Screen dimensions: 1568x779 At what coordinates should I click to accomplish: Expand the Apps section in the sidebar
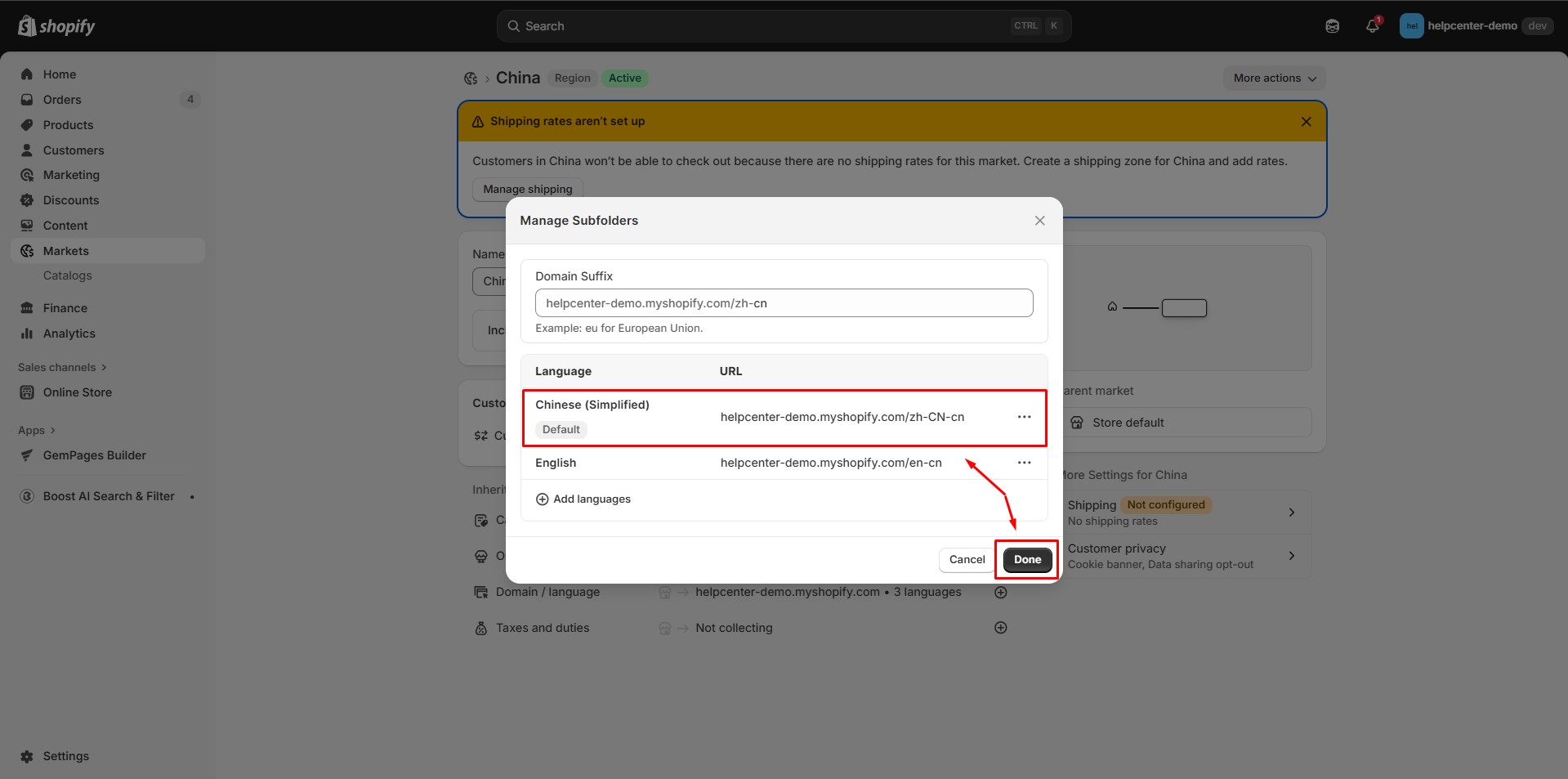point(35,429)
